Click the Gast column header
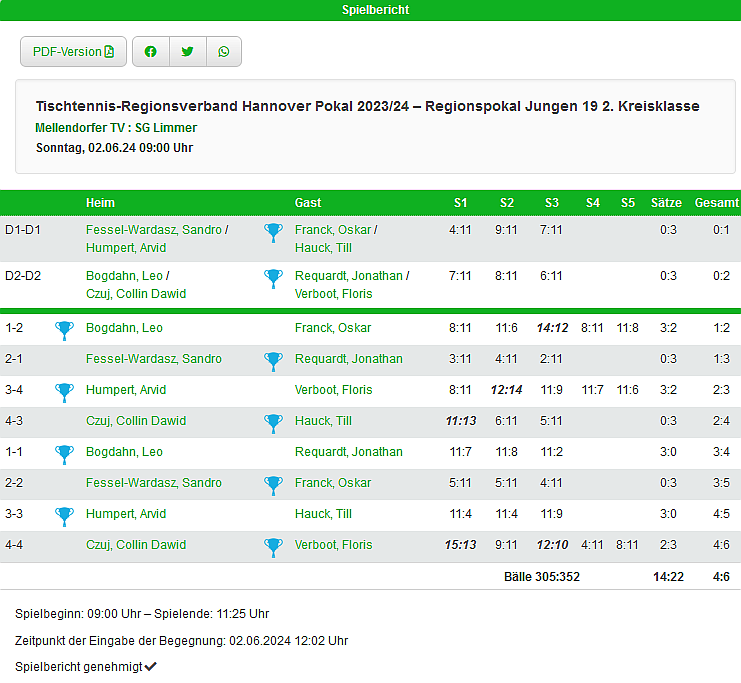This screenshot has height=683, width=741. pos(308,203)
